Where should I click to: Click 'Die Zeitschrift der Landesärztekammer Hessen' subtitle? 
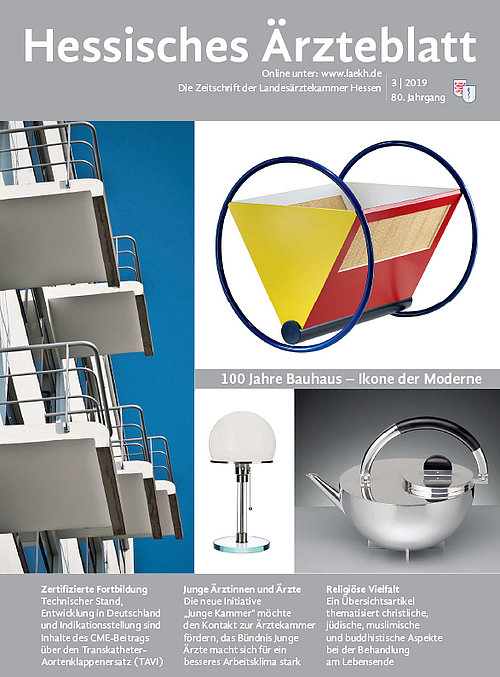point(280,88)
